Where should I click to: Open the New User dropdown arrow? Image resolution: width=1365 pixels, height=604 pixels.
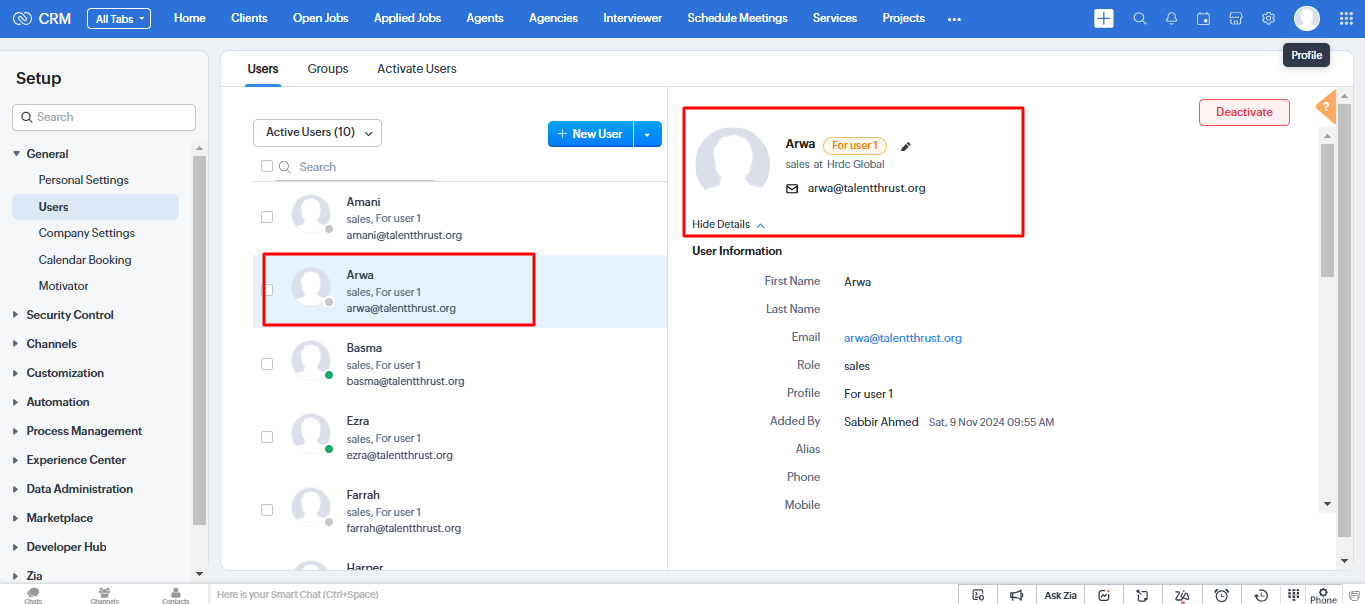click(648, 134)
